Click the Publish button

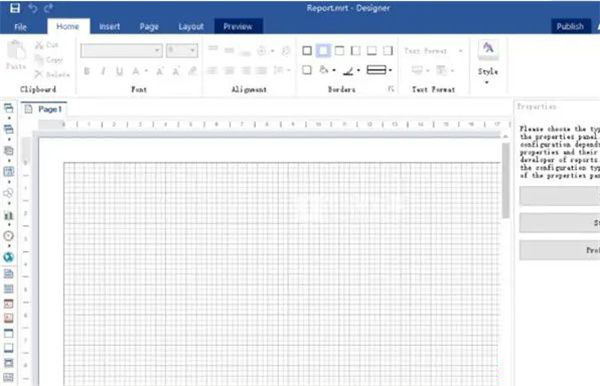tap(570, 26)
